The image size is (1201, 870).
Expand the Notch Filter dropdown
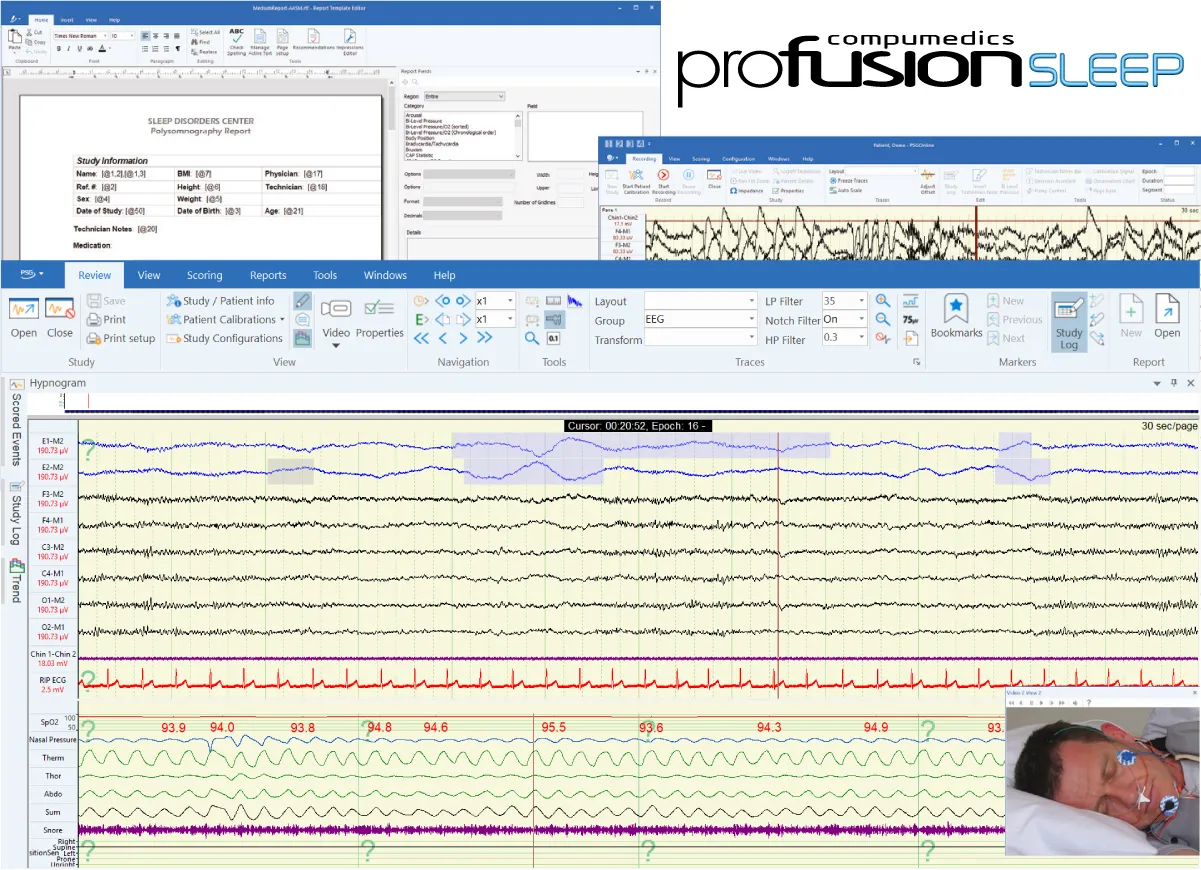(x=862, y=320)
